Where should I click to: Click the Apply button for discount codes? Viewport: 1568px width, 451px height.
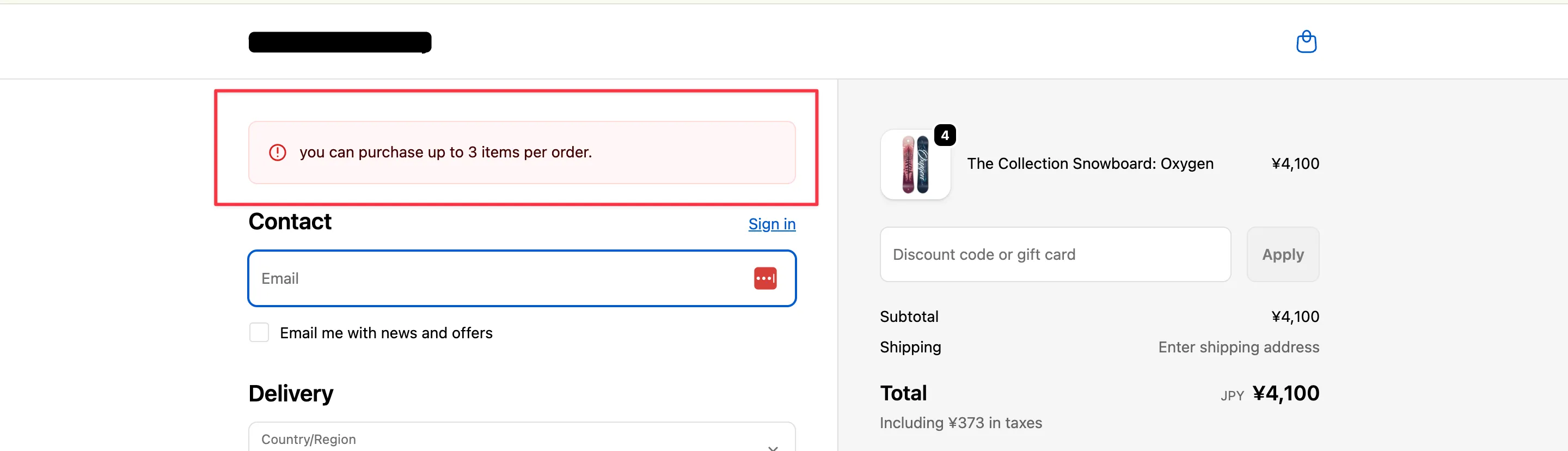(x=1282, y=254)
